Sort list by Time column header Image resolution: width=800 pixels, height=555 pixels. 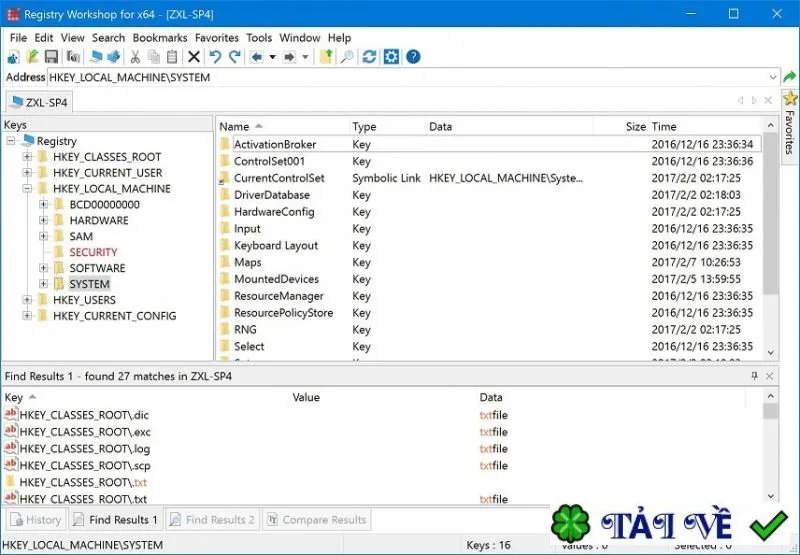point(706,127)
